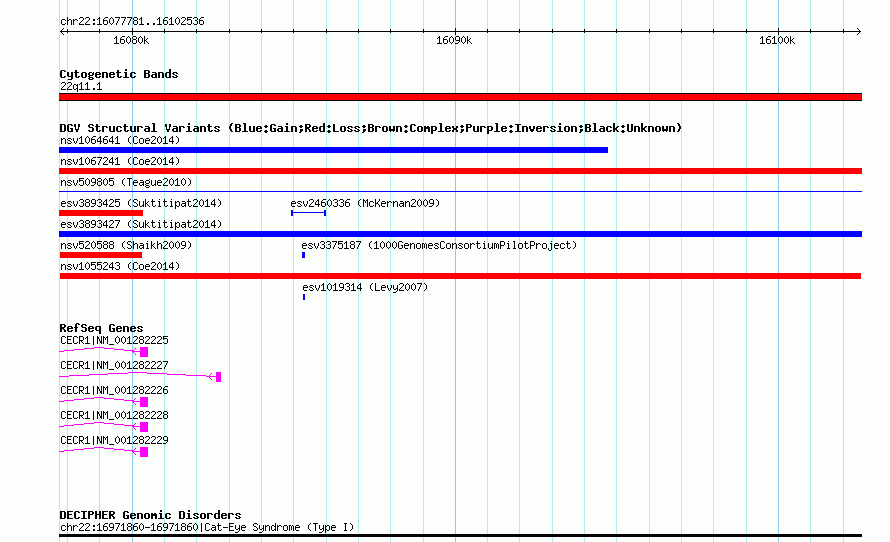Click the 22q11.1 cytogenetic band red bar
This screenshot has height=542, width=890.
click(x=460, y=97)
